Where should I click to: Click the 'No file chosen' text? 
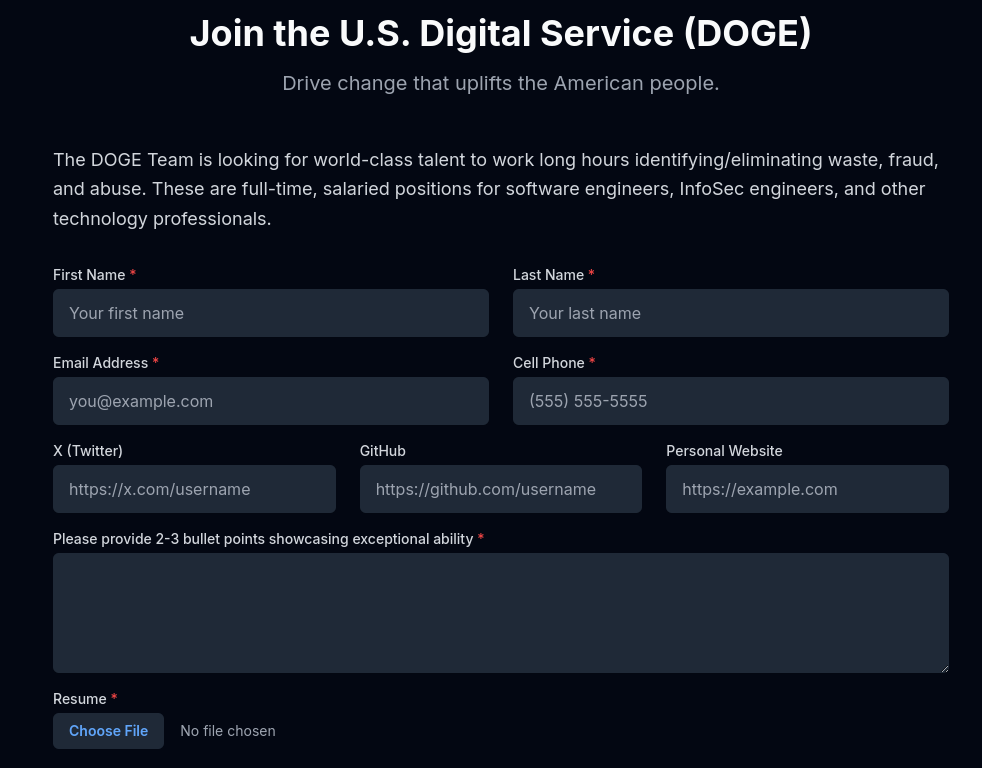[228, 731]
